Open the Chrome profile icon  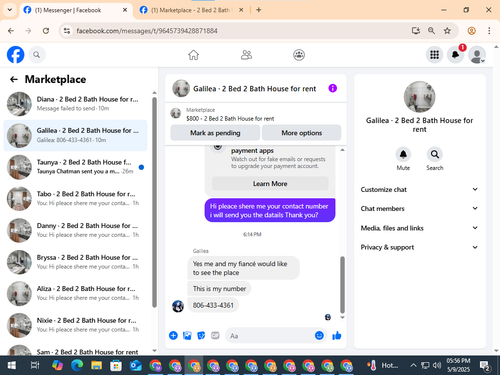(471, 31)
